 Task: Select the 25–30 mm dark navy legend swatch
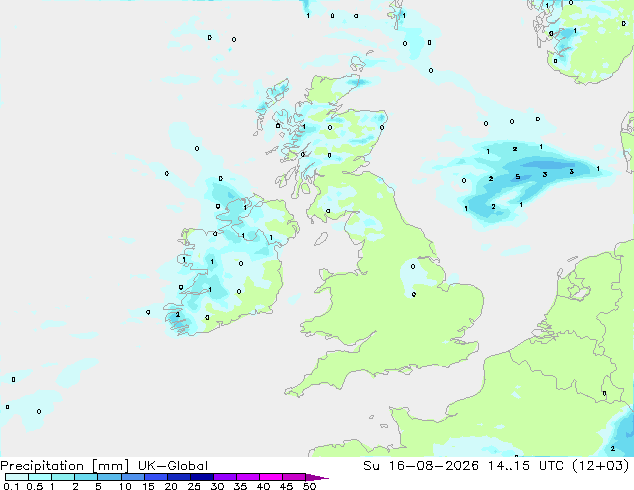point(201,477)
